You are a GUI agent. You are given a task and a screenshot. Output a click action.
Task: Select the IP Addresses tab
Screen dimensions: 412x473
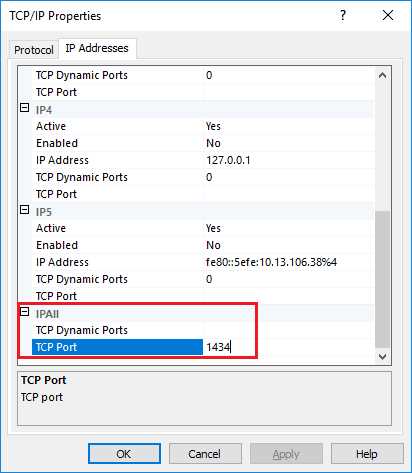click(97, 48)
